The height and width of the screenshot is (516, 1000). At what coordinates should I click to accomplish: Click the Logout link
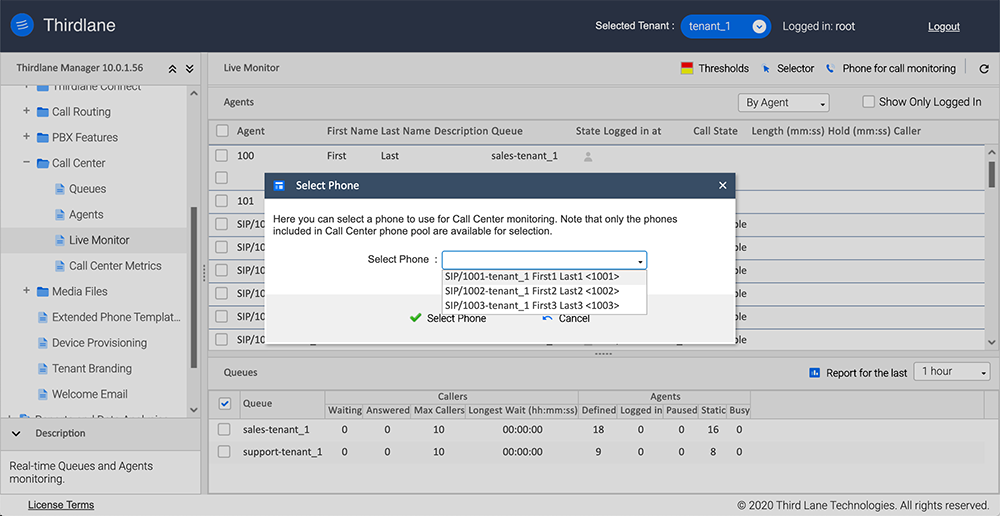click(943, 27)
